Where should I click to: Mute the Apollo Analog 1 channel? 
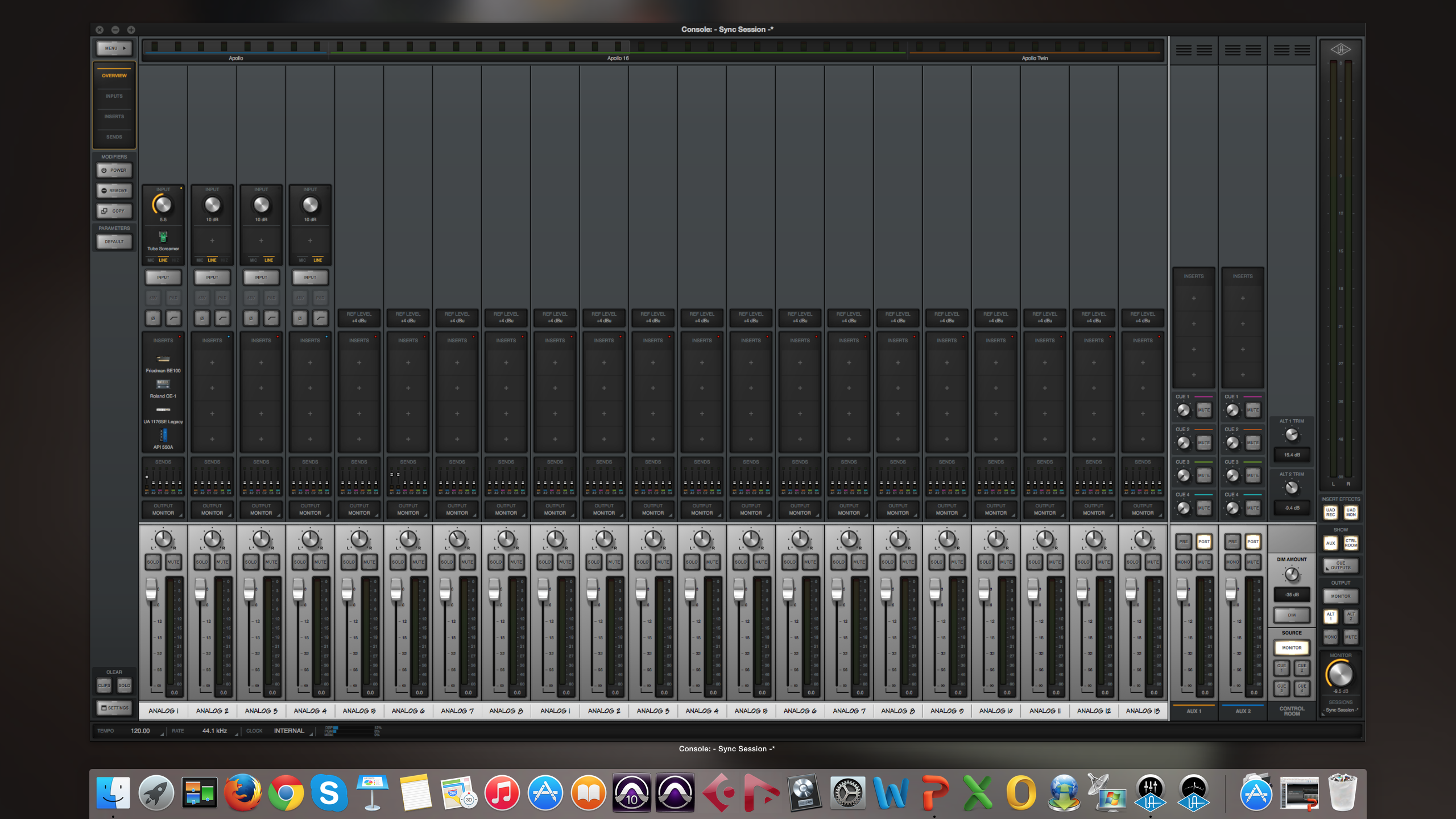coord(173,562)
